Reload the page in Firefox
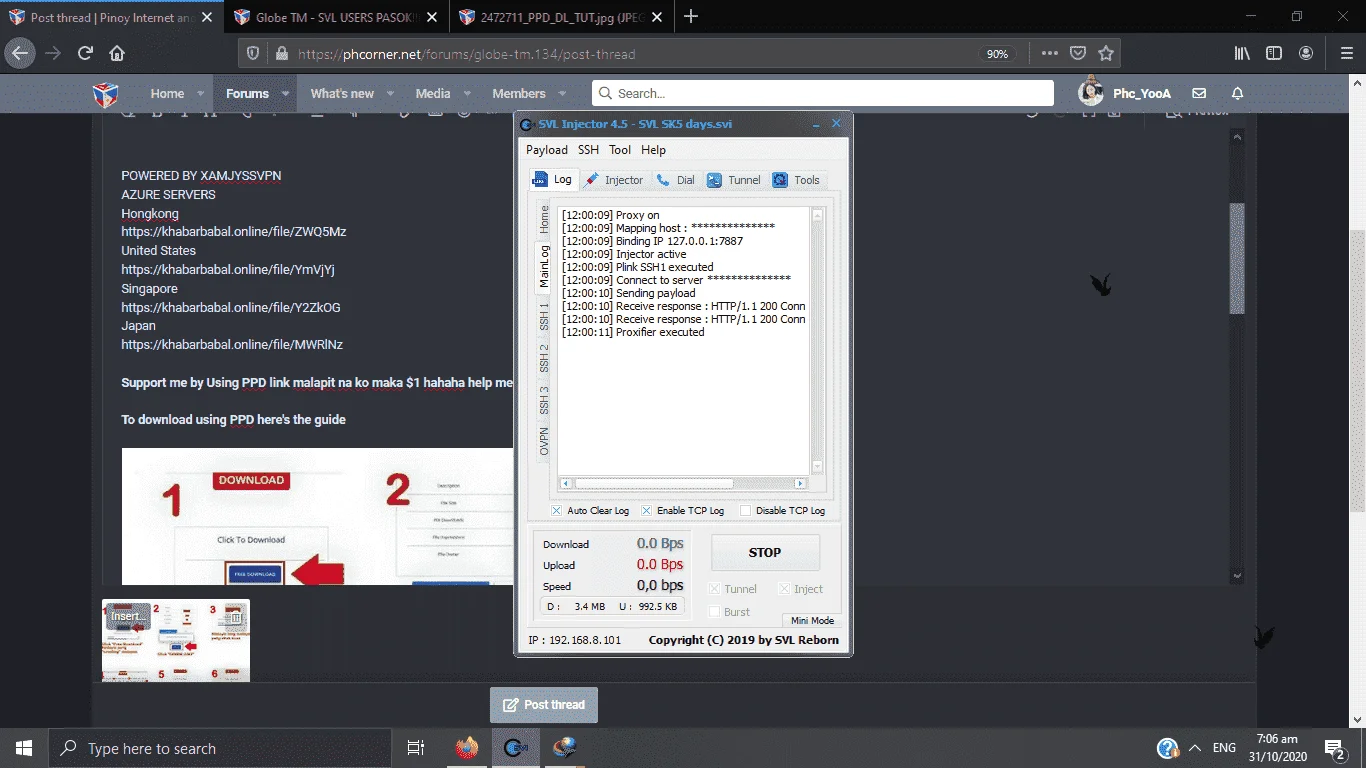Viewport: 1366px width, 768px height. 86,54
